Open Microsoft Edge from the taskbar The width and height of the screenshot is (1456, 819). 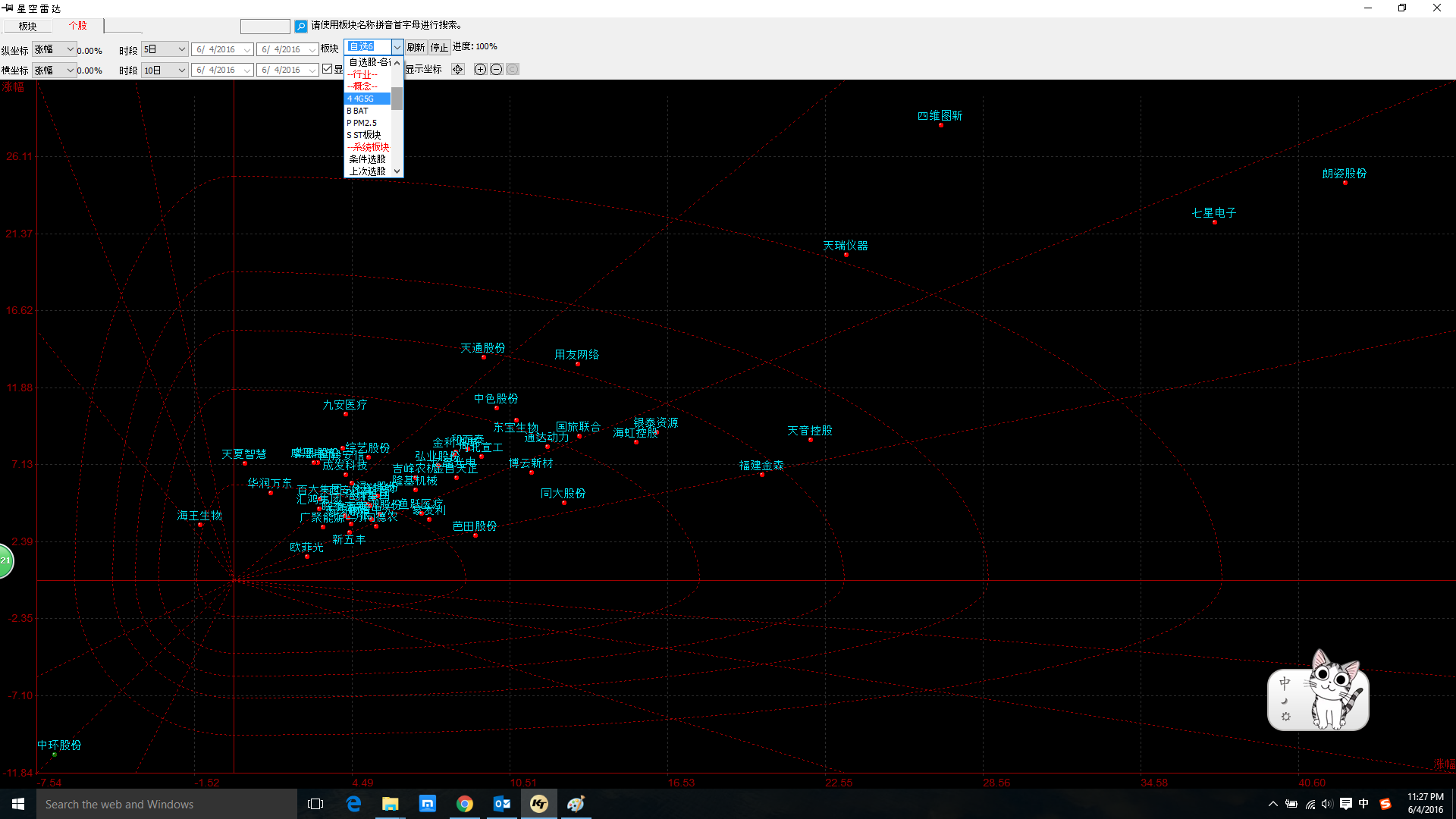pyautogui.click(x=353, y=804)
